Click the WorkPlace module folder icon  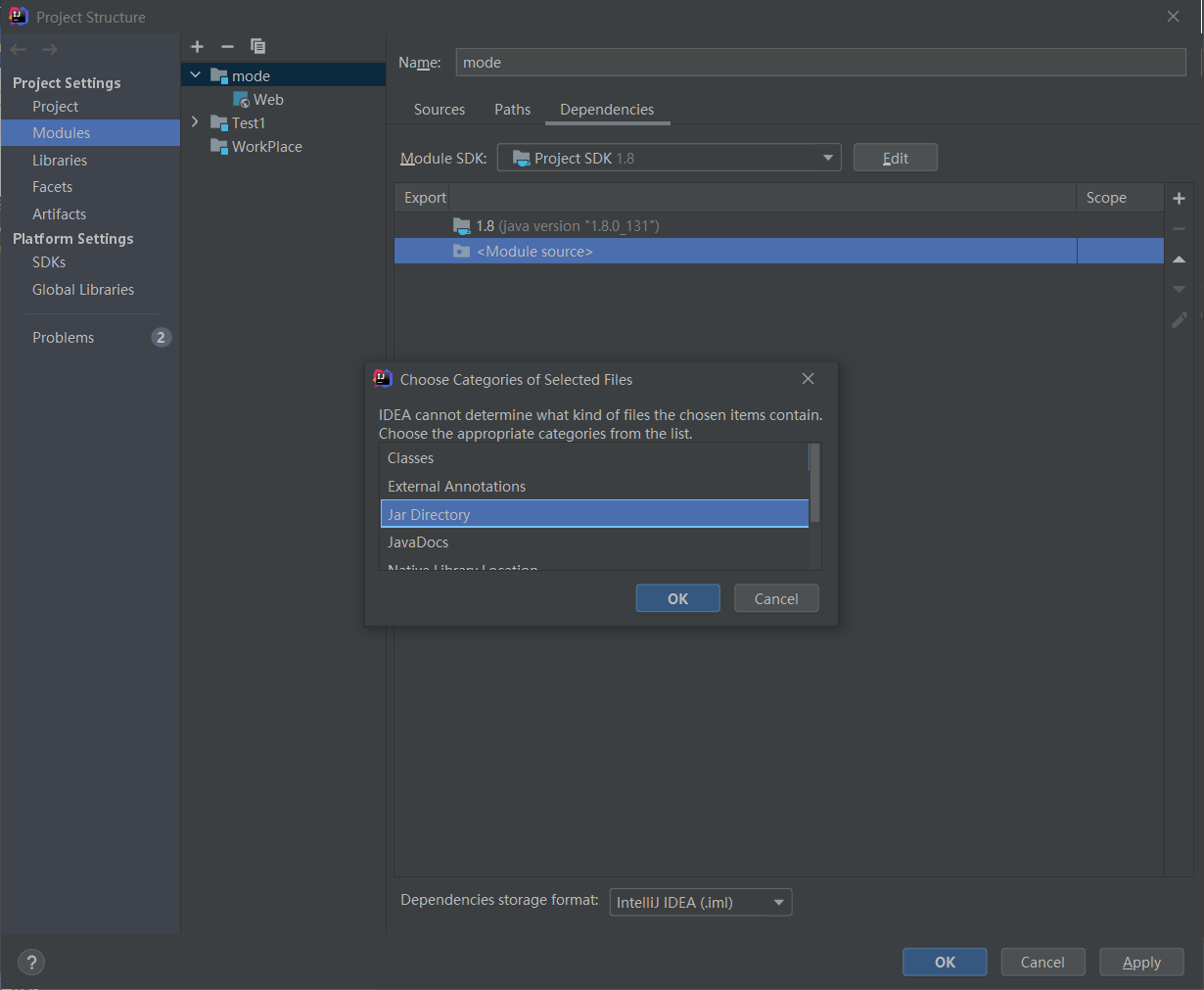pos(219,146)
